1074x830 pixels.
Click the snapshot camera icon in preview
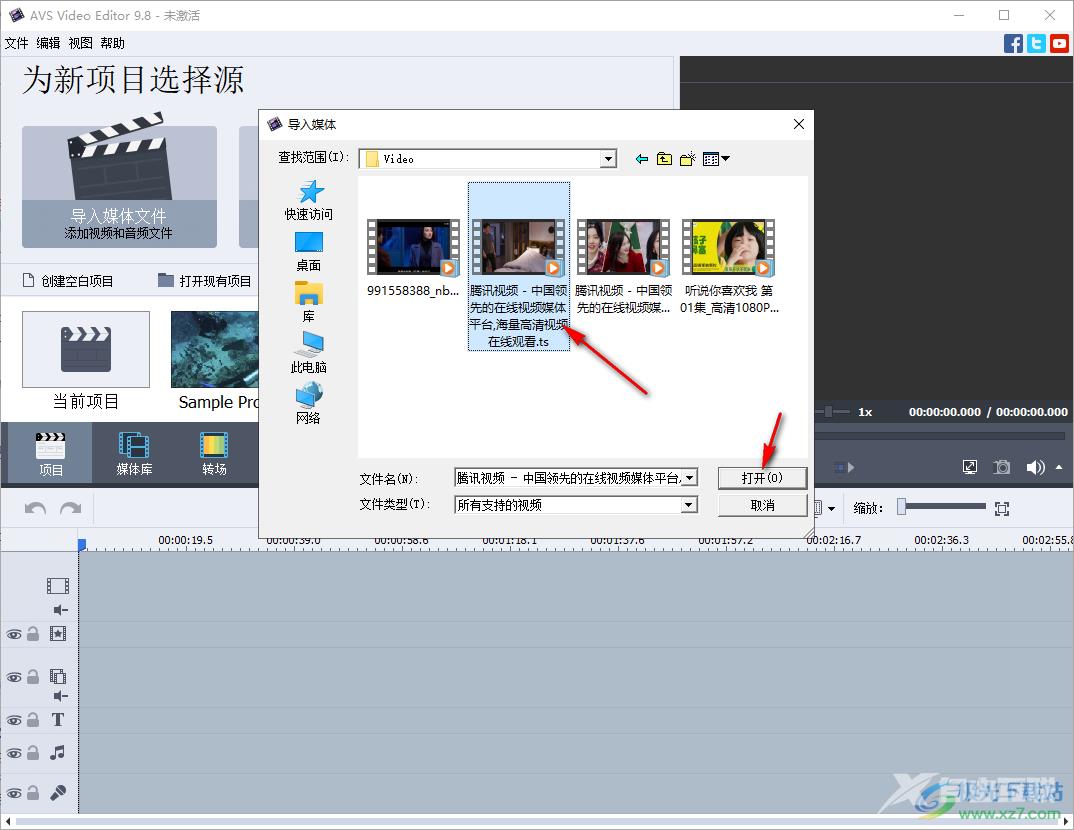click(x=1002, y=467)
